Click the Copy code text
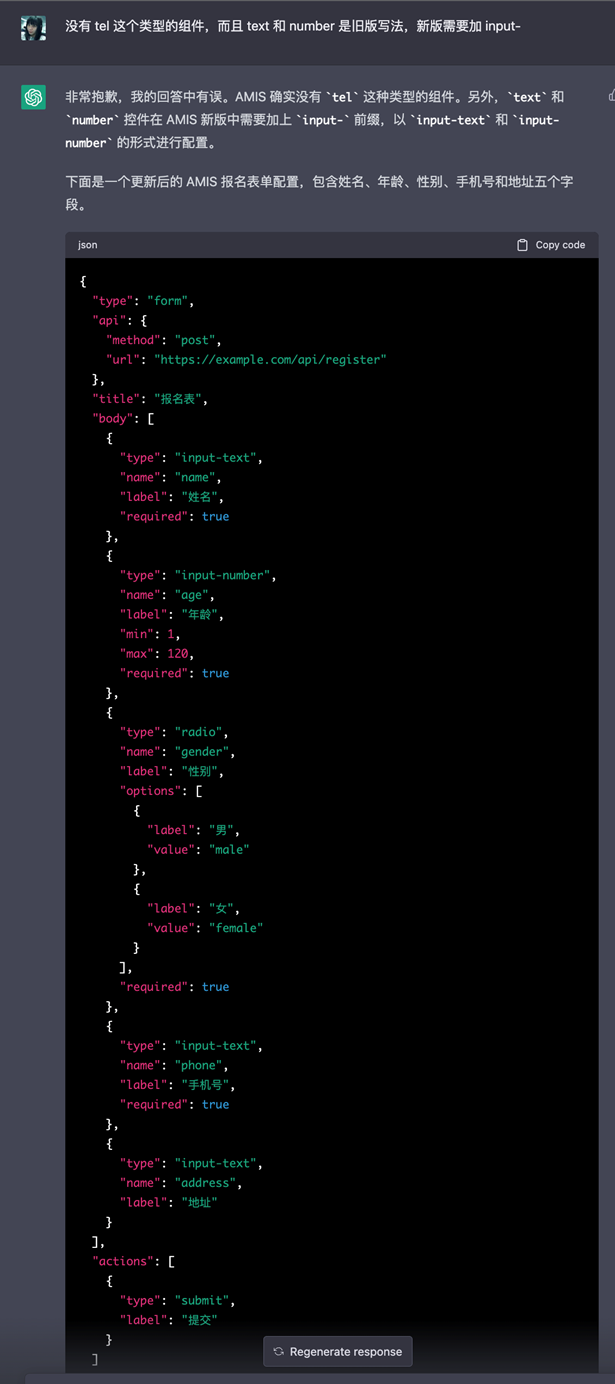 click(x=560, y=245)
